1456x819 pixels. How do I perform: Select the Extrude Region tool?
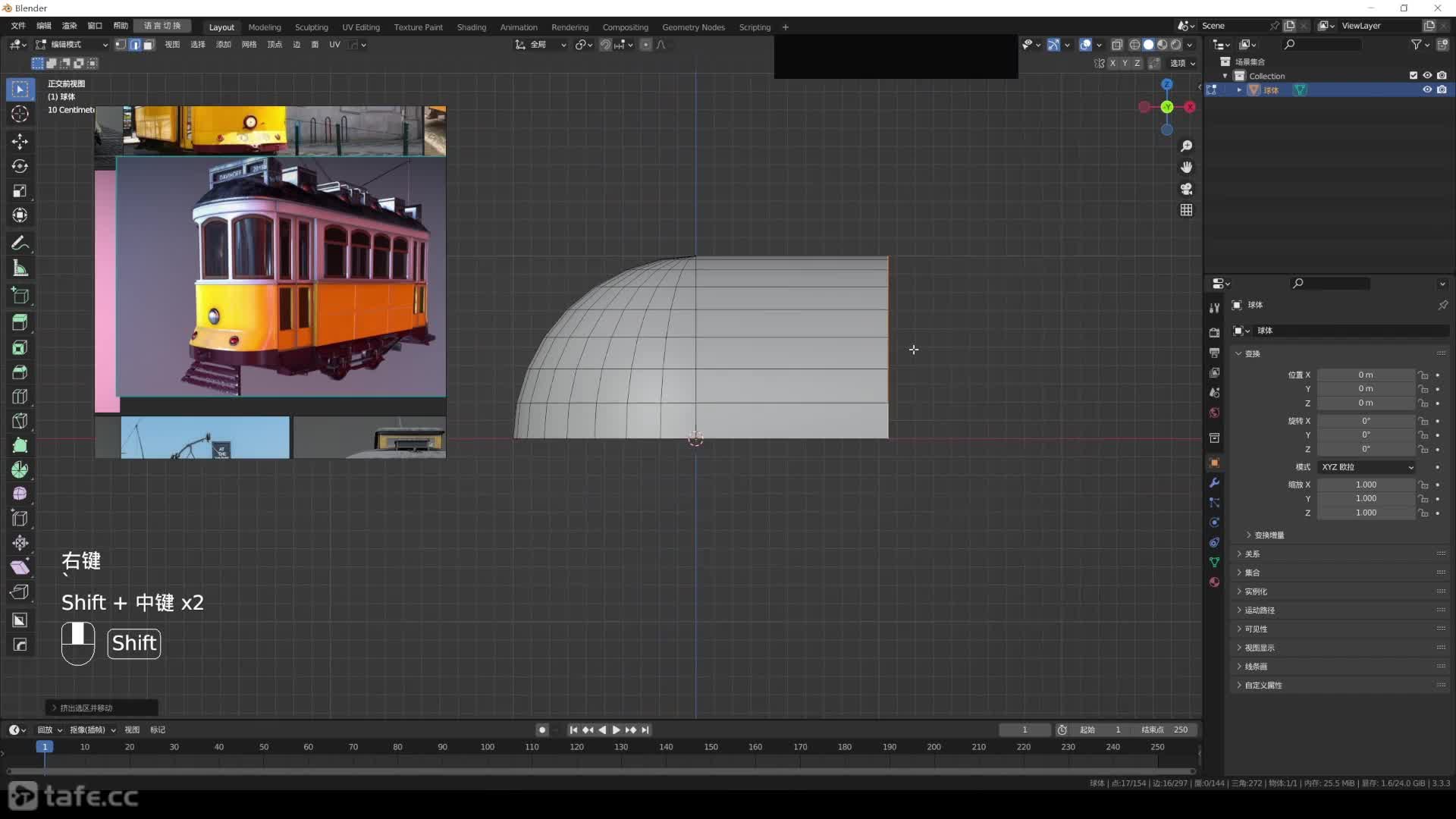point(20,322)
